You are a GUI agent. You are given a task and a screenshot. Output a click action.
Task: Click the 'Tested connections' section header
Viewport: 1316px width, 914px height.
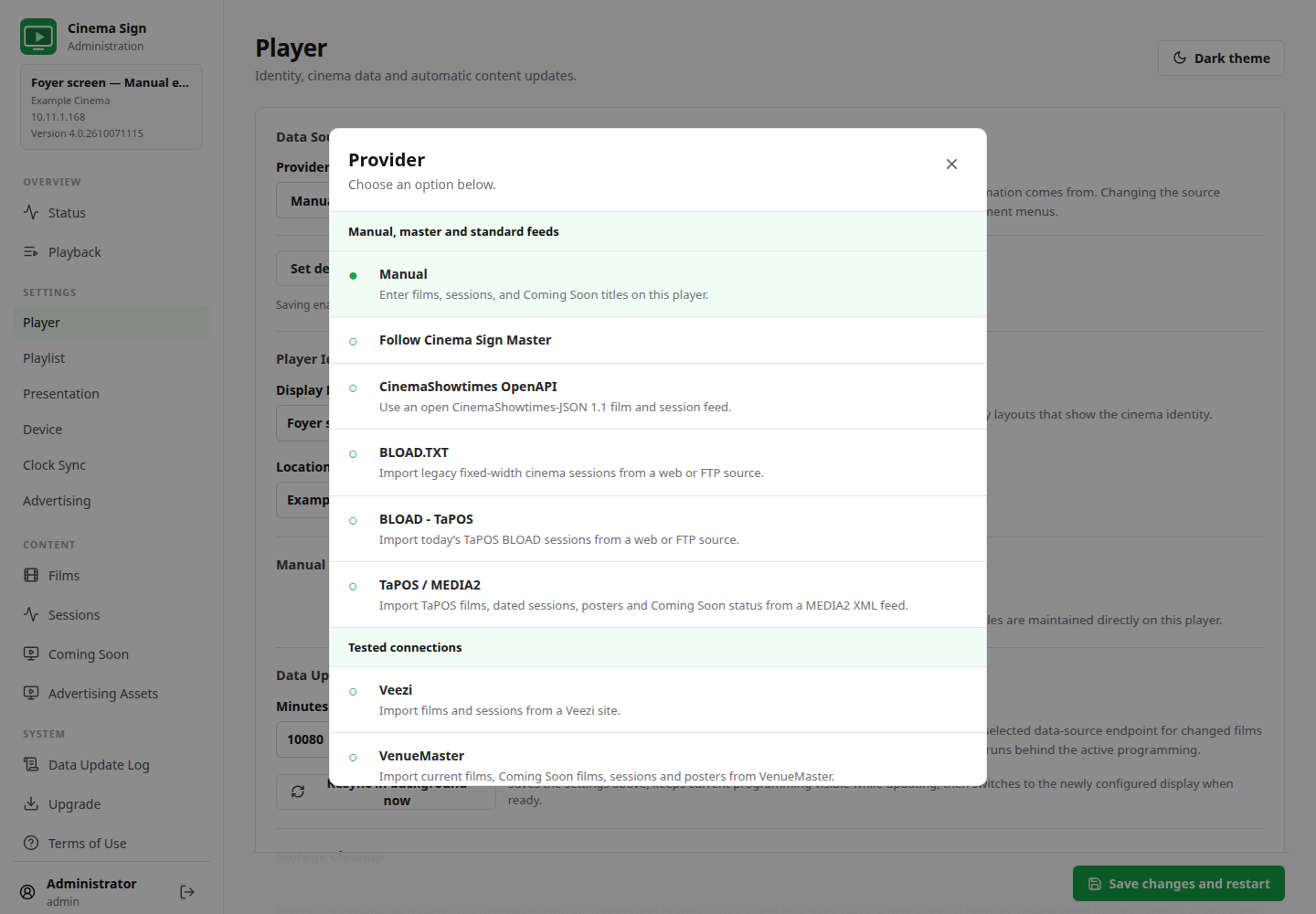pos(658,647)
